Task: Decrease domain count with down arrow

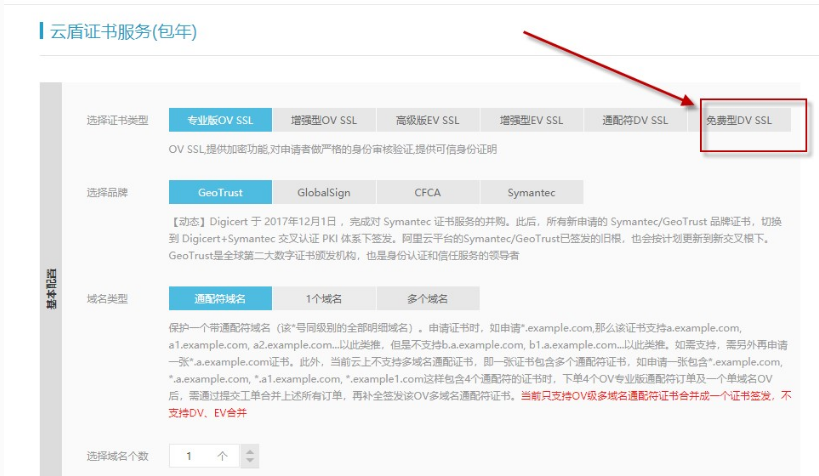Action: point(250,461)
